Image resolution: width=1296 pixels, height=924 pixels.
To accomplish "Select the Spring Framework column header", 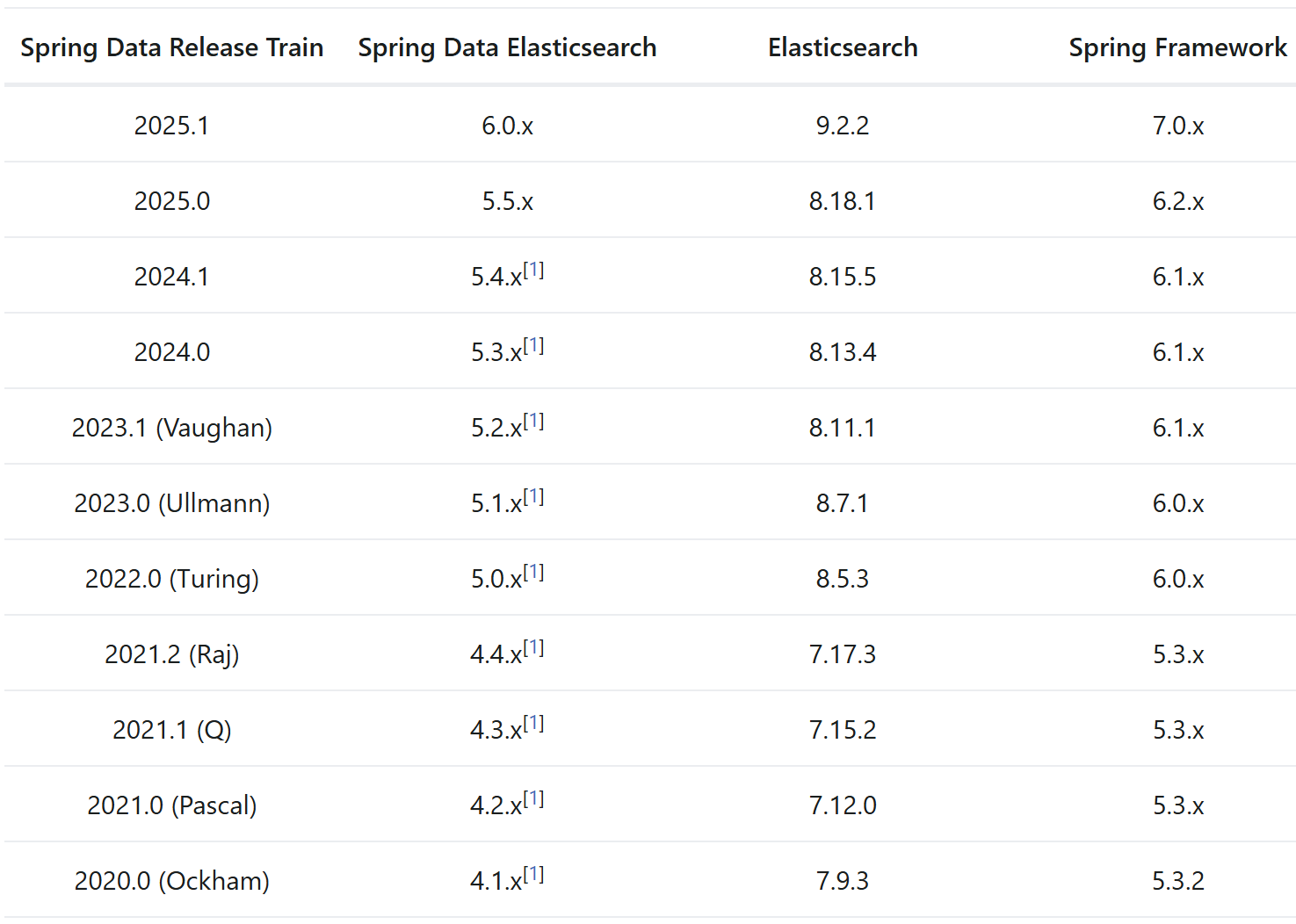I will coord(1177,47).
